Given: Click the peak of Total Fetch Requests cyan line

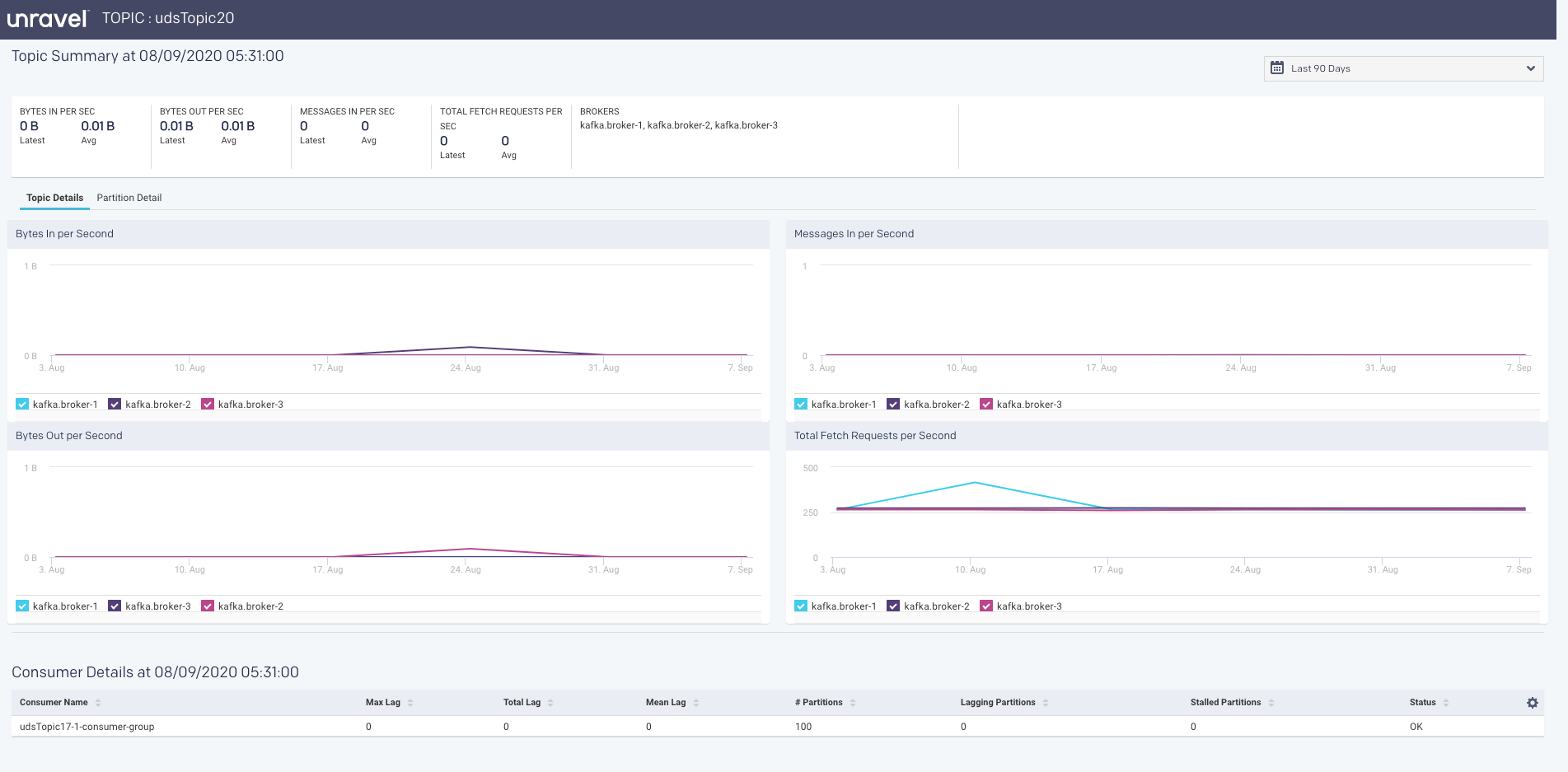Looking at the screenshot, I should (975, 482).
